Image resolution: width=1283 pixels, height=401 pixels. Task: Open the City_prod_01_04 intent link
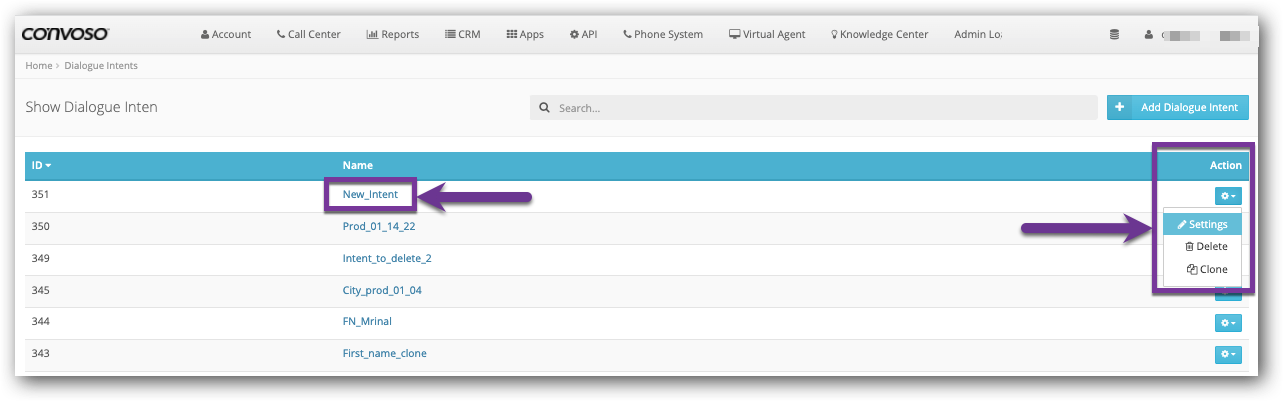click(384, 290)
